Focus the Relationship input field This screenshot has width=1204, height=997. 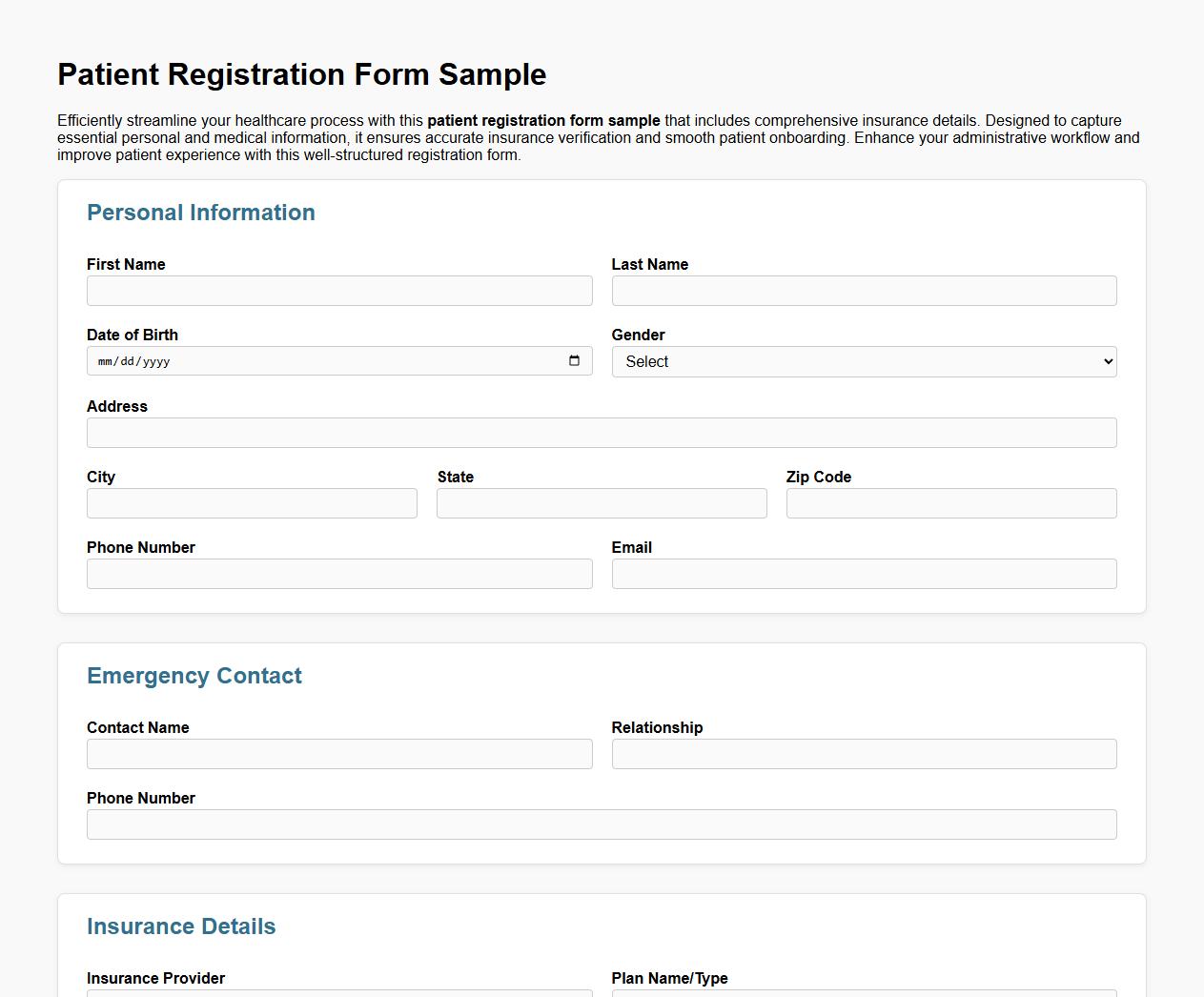pos(864,753)
